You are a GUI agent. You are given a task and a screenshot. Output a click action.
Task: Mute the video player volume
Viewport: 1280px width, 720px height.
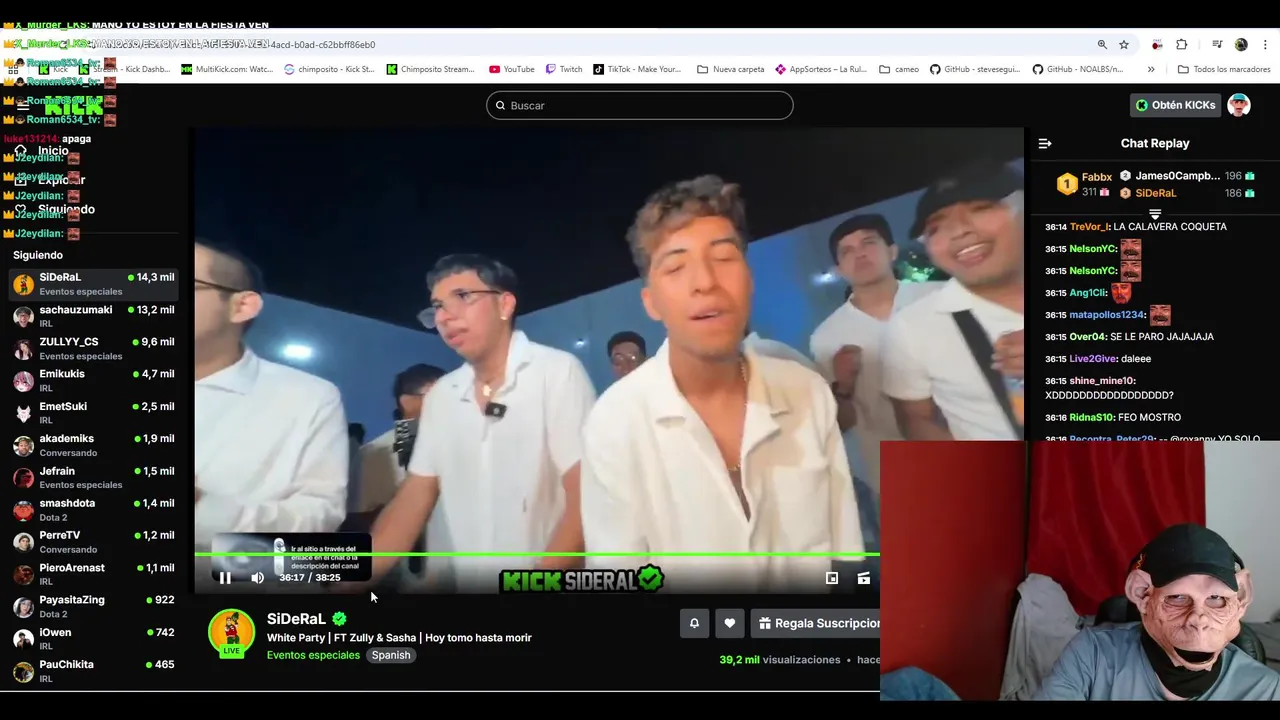pos(257,578)
